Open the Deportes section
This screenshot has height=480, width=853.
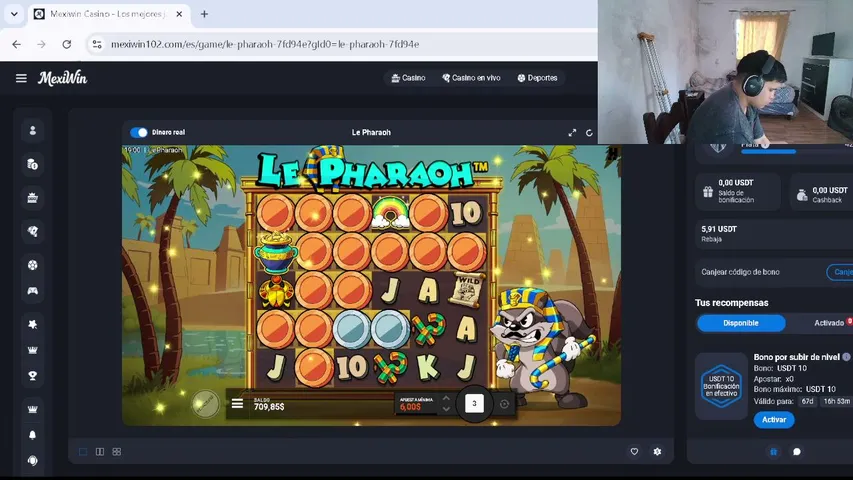[537, 78]
